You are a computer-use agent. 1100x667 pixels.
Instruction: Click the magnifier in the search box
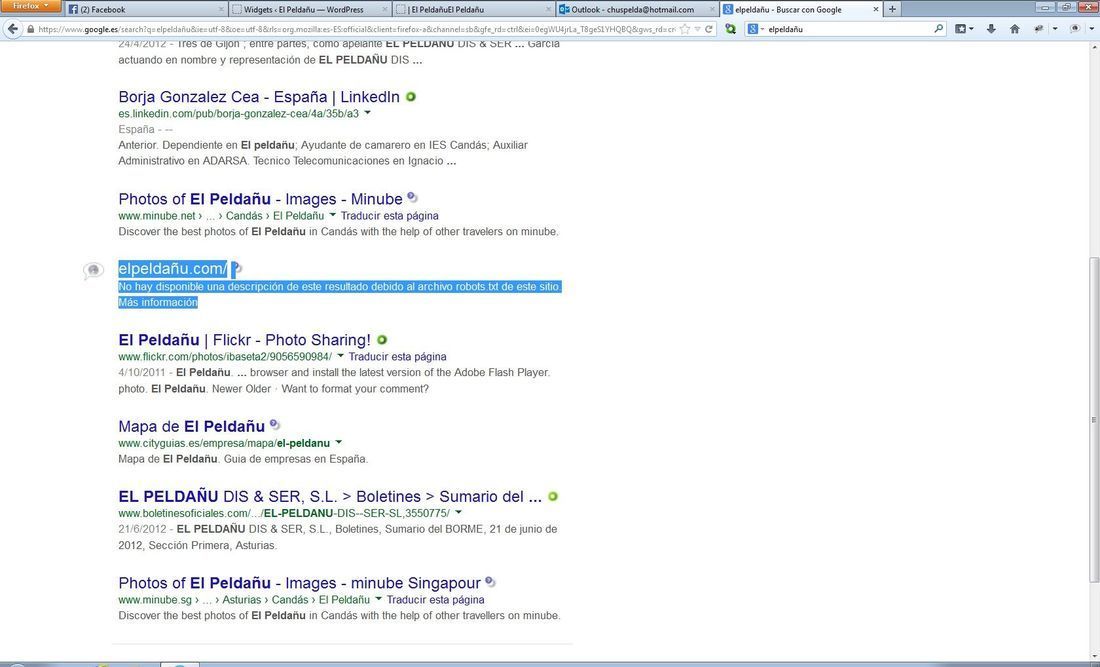[939, 29]
